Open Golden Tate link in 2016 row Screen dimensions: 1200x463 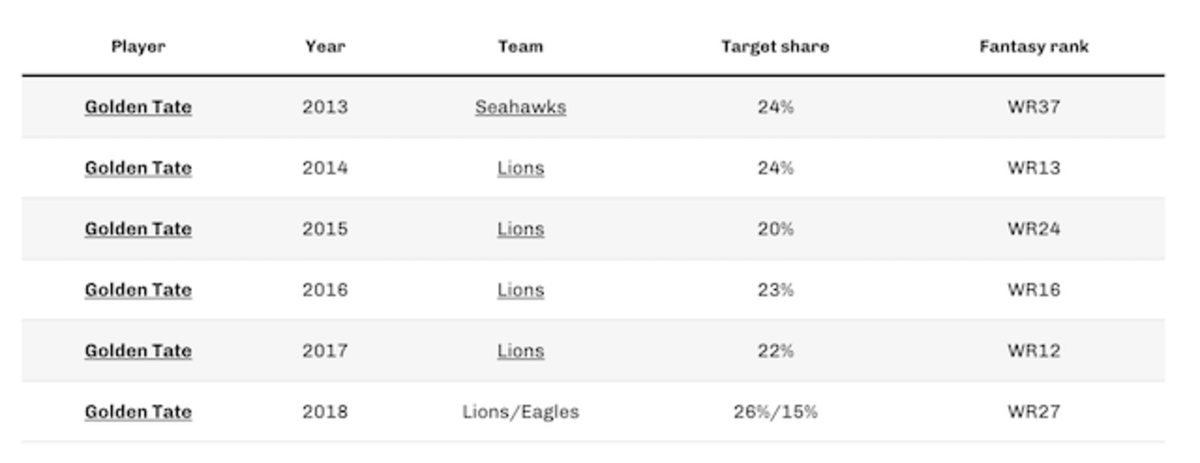(138, 290)
